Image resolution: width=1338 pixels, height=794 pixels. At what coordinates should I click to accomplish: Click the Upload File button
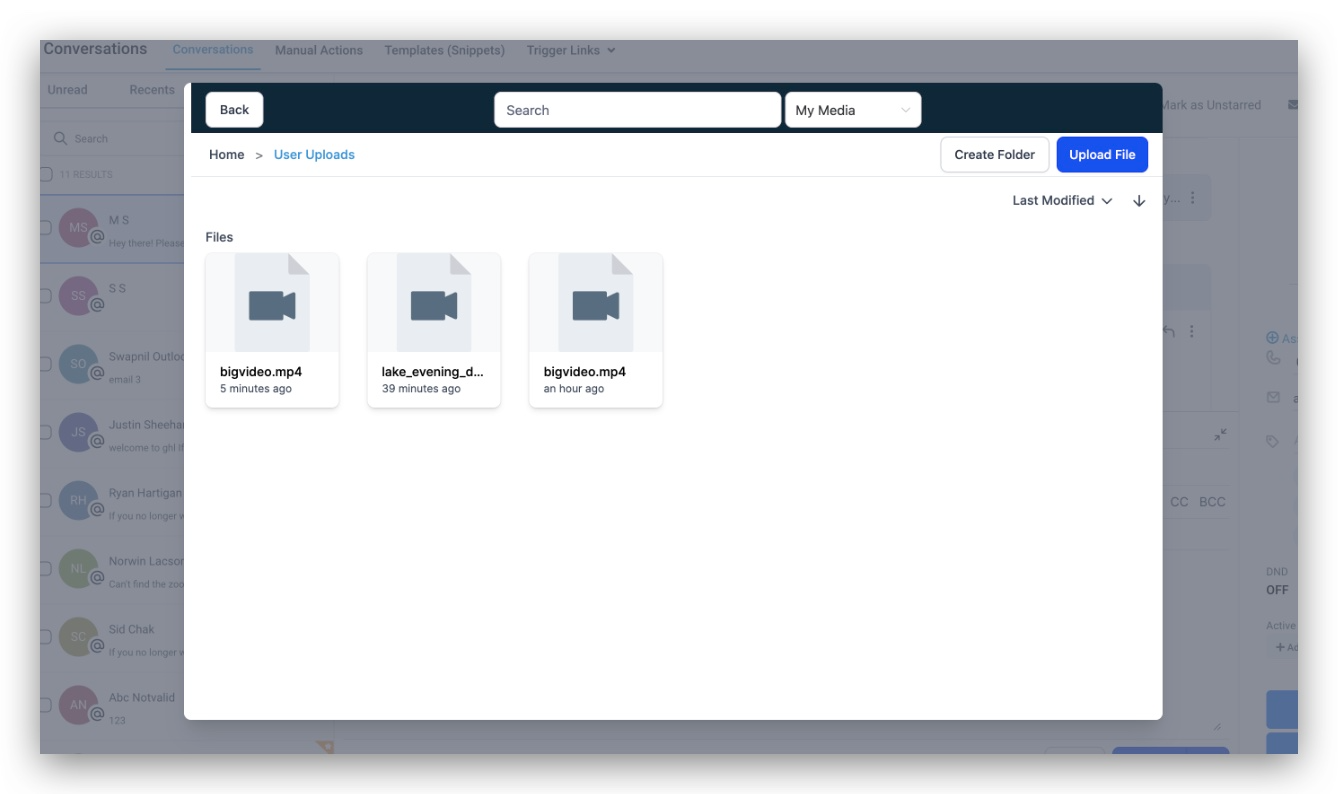1102,155
